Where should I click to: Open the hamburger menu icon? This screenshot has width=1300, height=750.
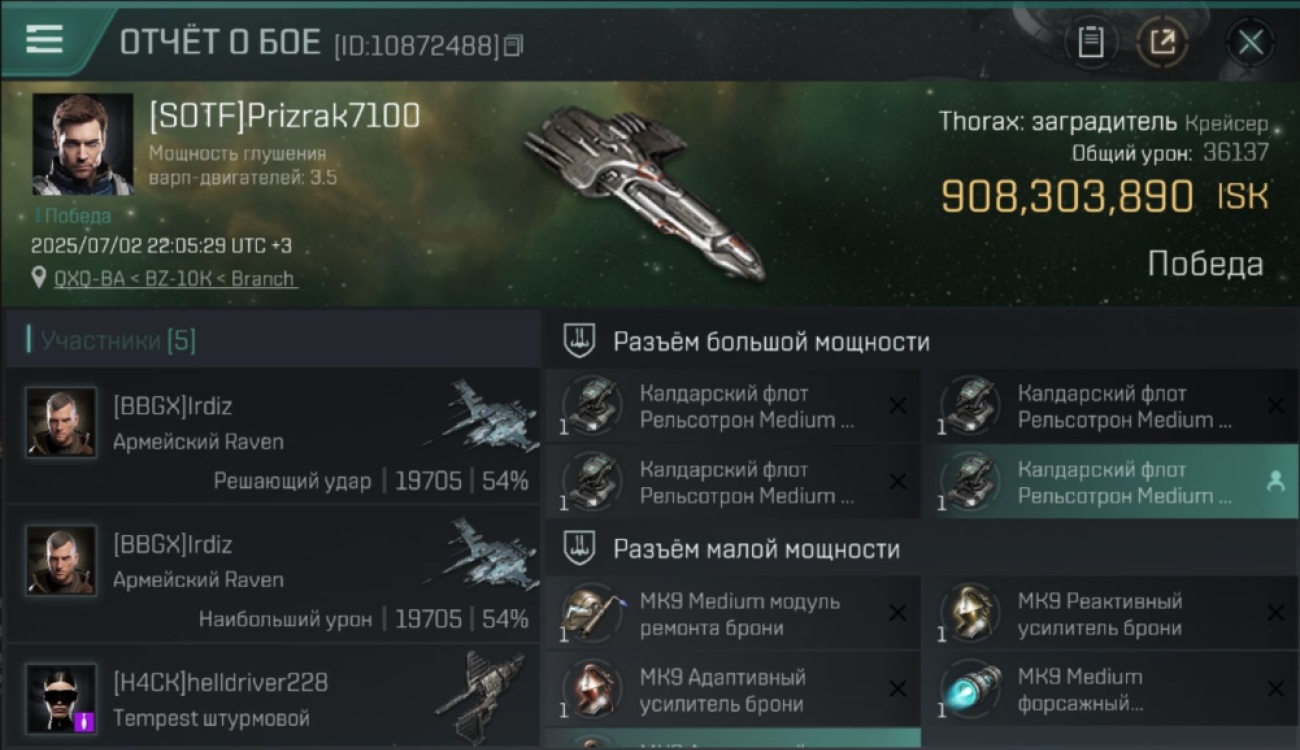[x=44, y=39]
